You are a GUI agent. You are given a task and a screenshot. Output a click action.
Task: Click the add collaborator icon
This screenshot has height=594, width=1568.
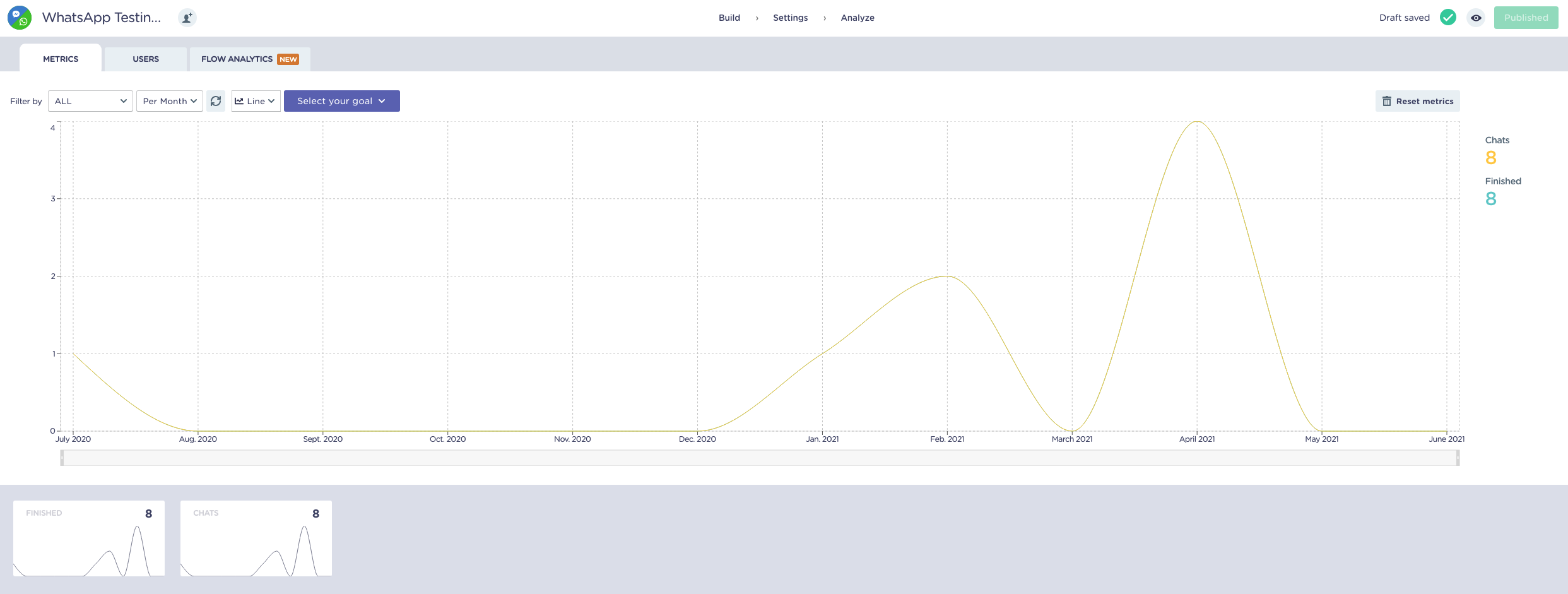187,18
